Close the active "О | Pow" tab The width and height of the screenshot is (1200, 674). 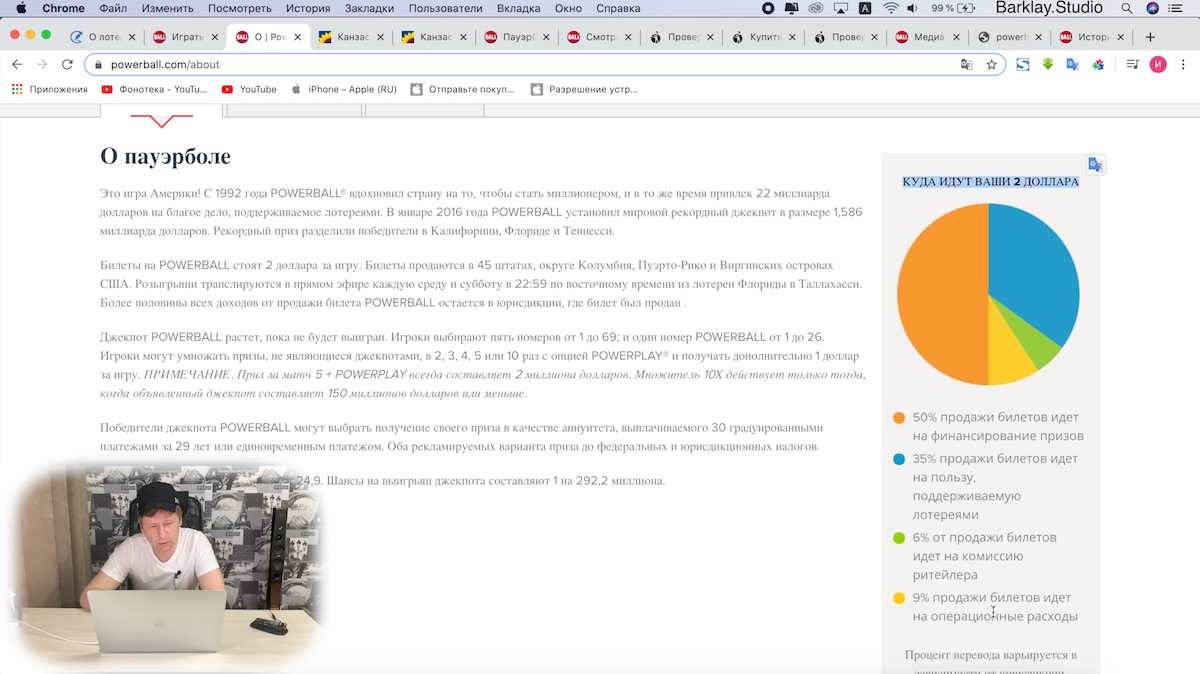[x=296, y=37]
